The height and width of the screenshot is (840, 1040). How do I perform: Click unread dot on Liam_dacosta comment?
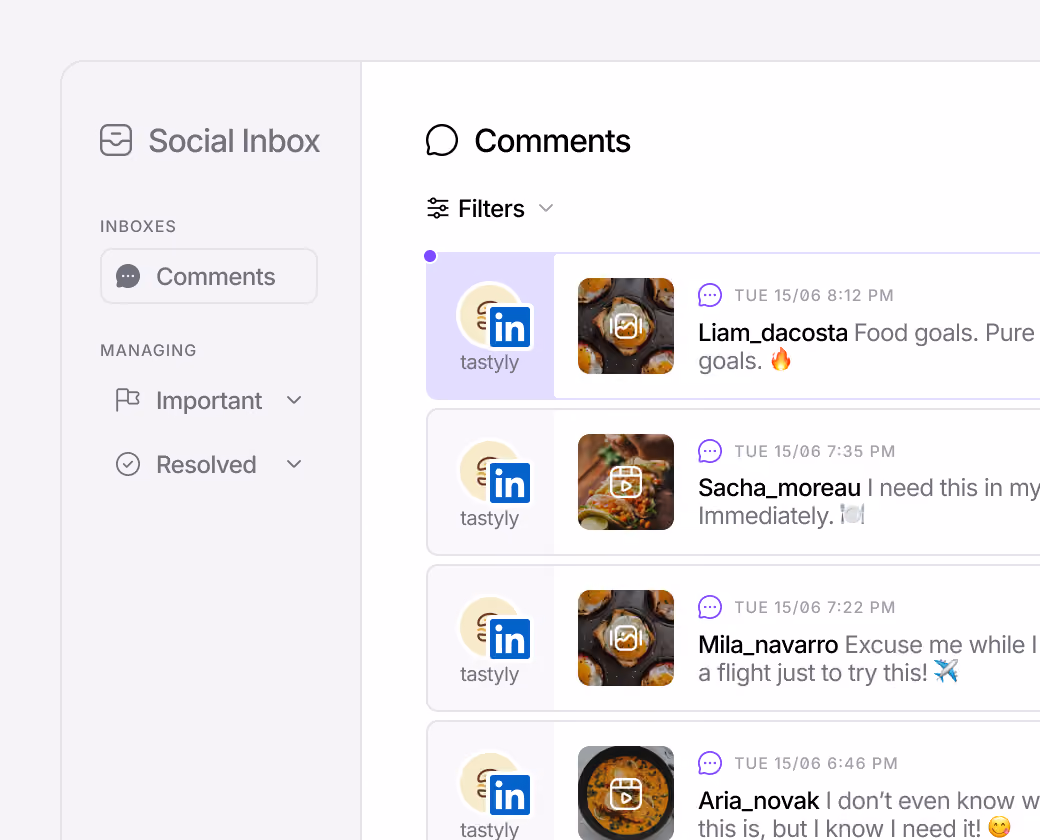pos(430,256)
